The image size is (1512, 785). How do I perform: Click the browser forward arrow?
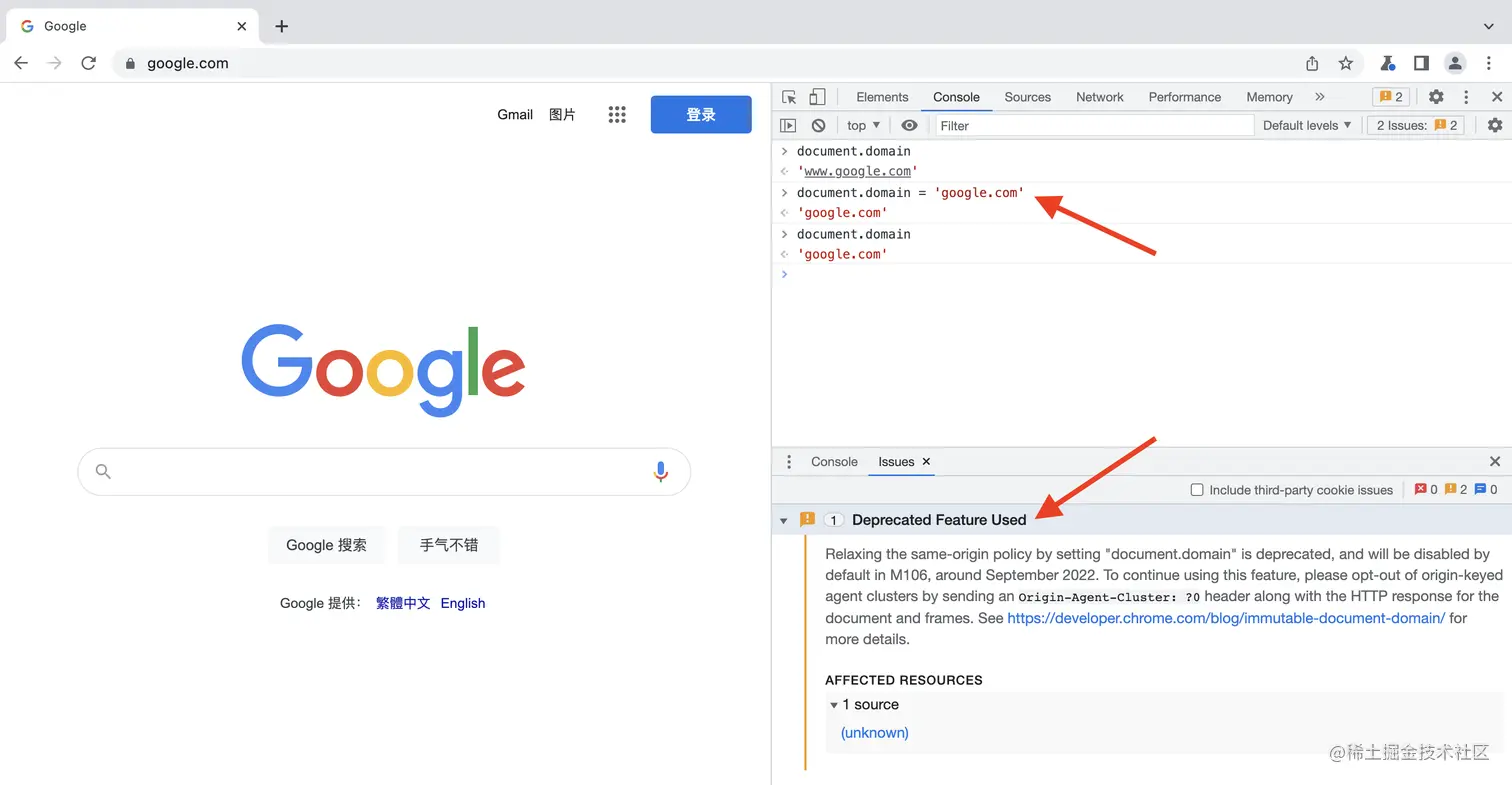[55, 63]
